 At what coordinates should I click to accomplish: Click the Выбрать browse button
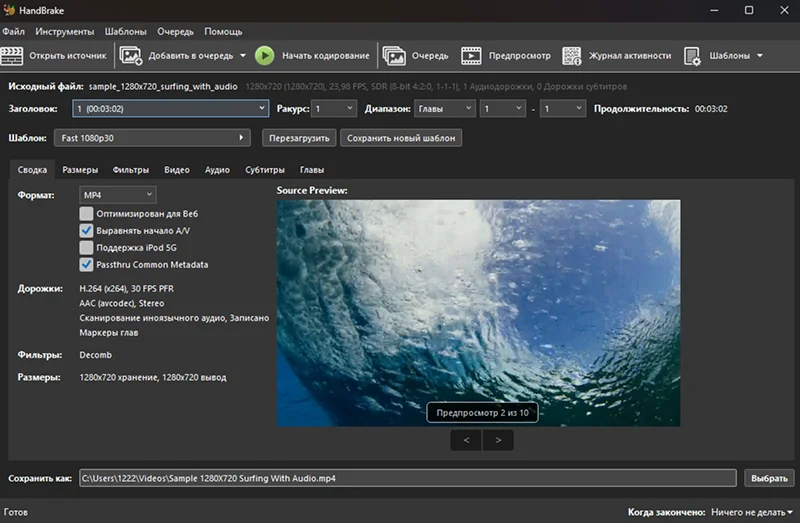click(x=769, y=478)
